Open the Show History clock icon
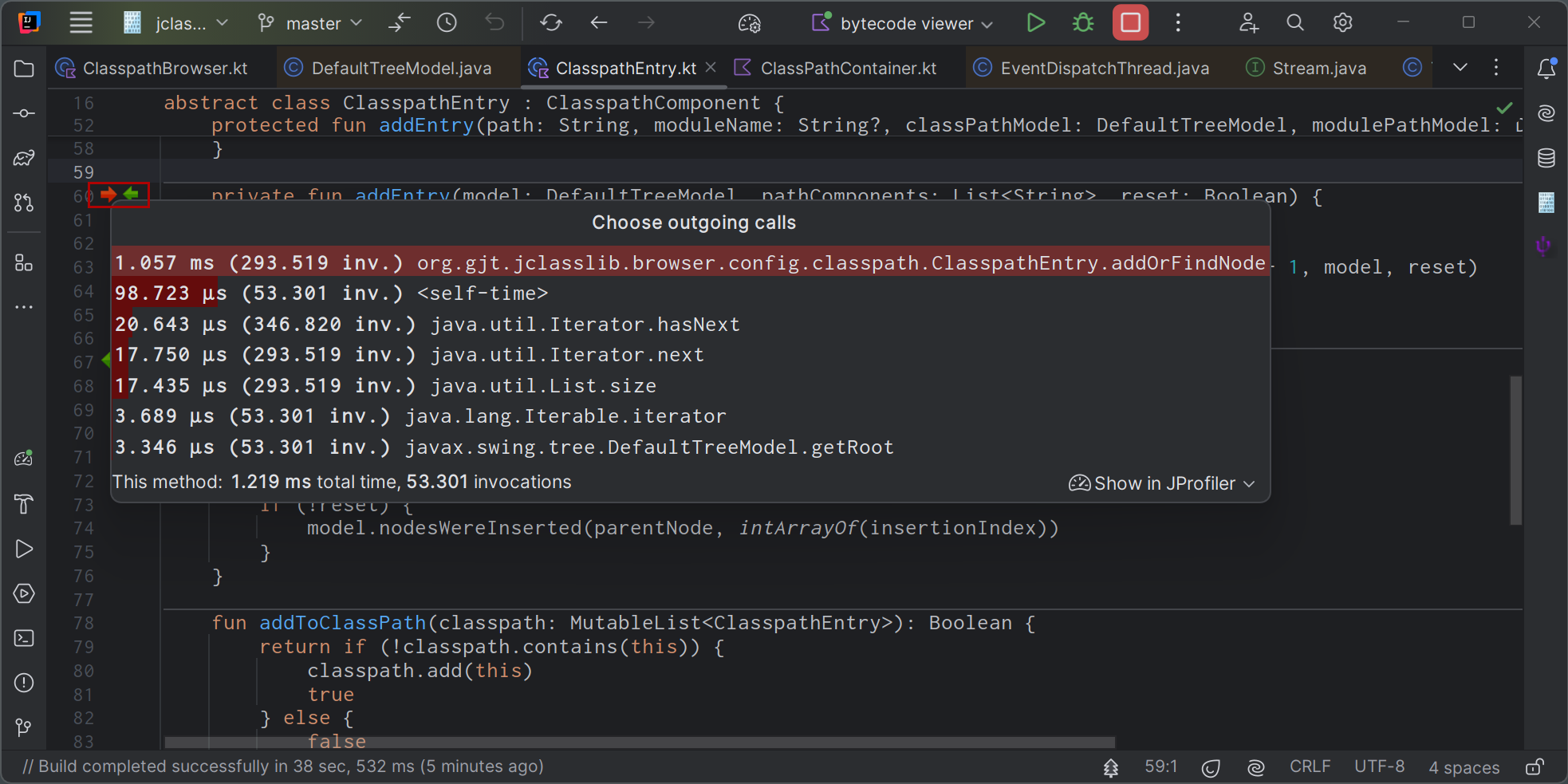The height and width of the screenshot is (784, 1568). (447, 22)
